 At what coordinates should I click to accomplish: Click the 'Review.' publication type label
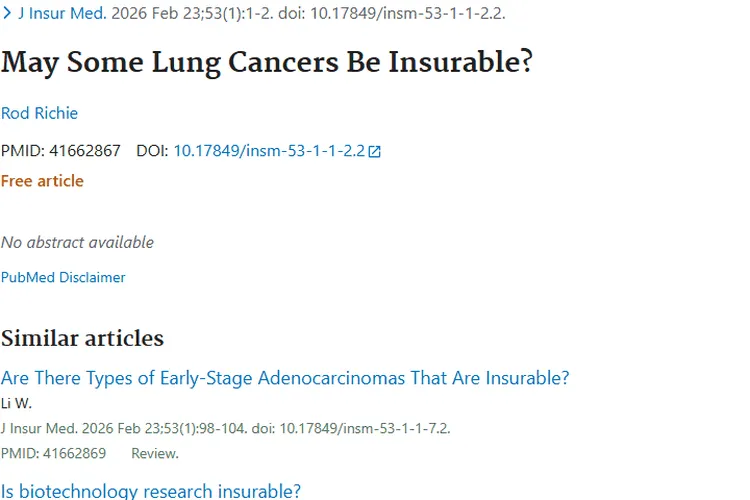155,453
